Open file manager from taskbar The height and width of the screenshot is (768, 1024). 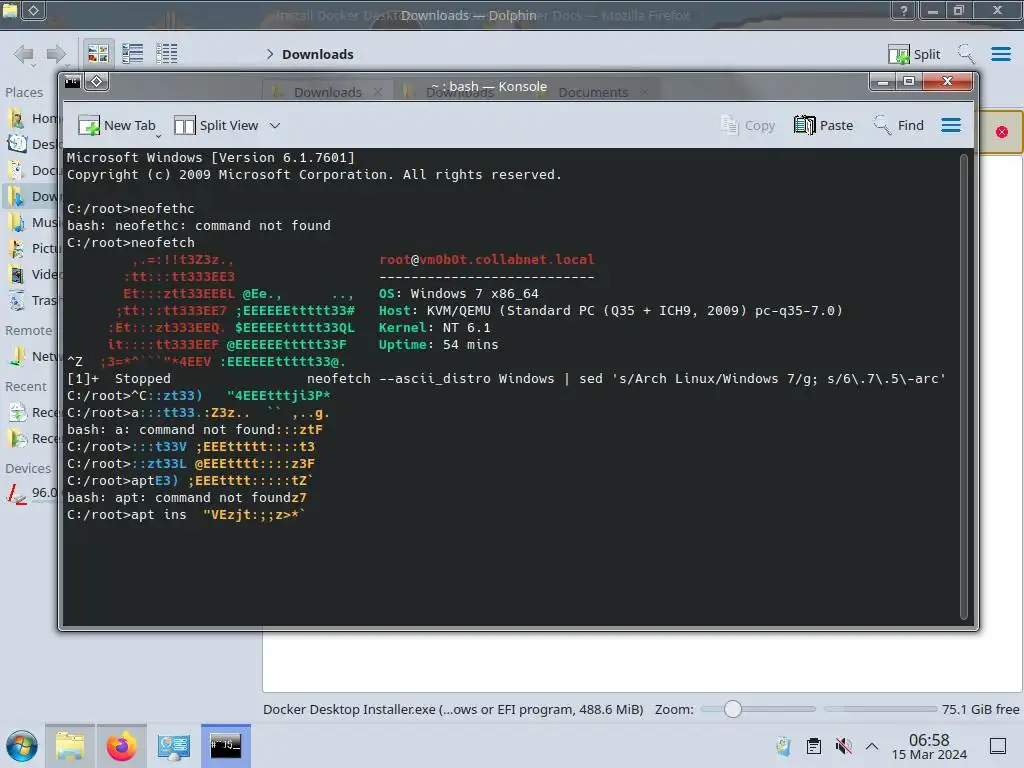[x=70, y=746]
